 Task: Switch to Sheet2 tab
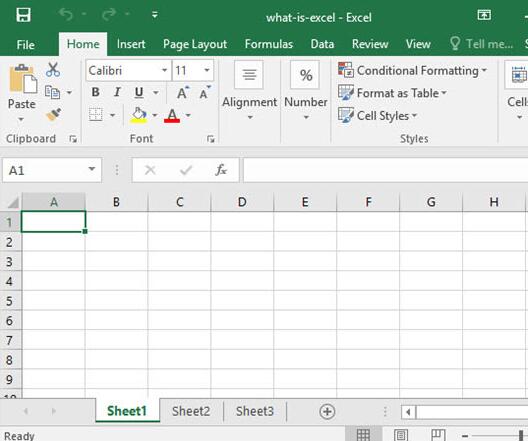191,411
